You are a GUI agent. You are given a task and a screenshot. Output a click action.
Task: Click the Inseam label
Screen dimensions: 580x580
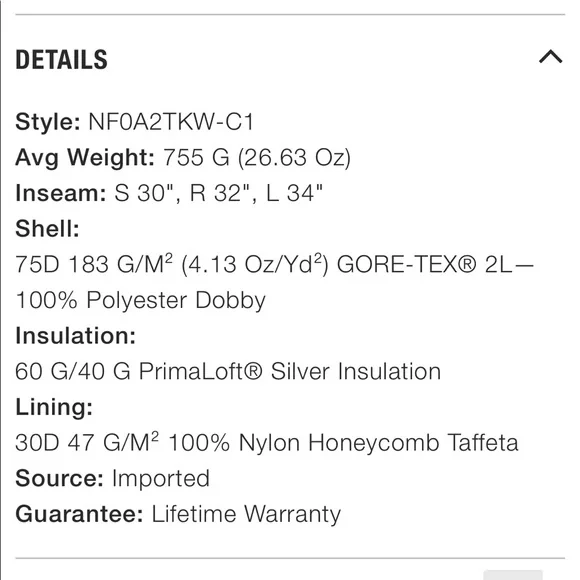pos(61,193)
